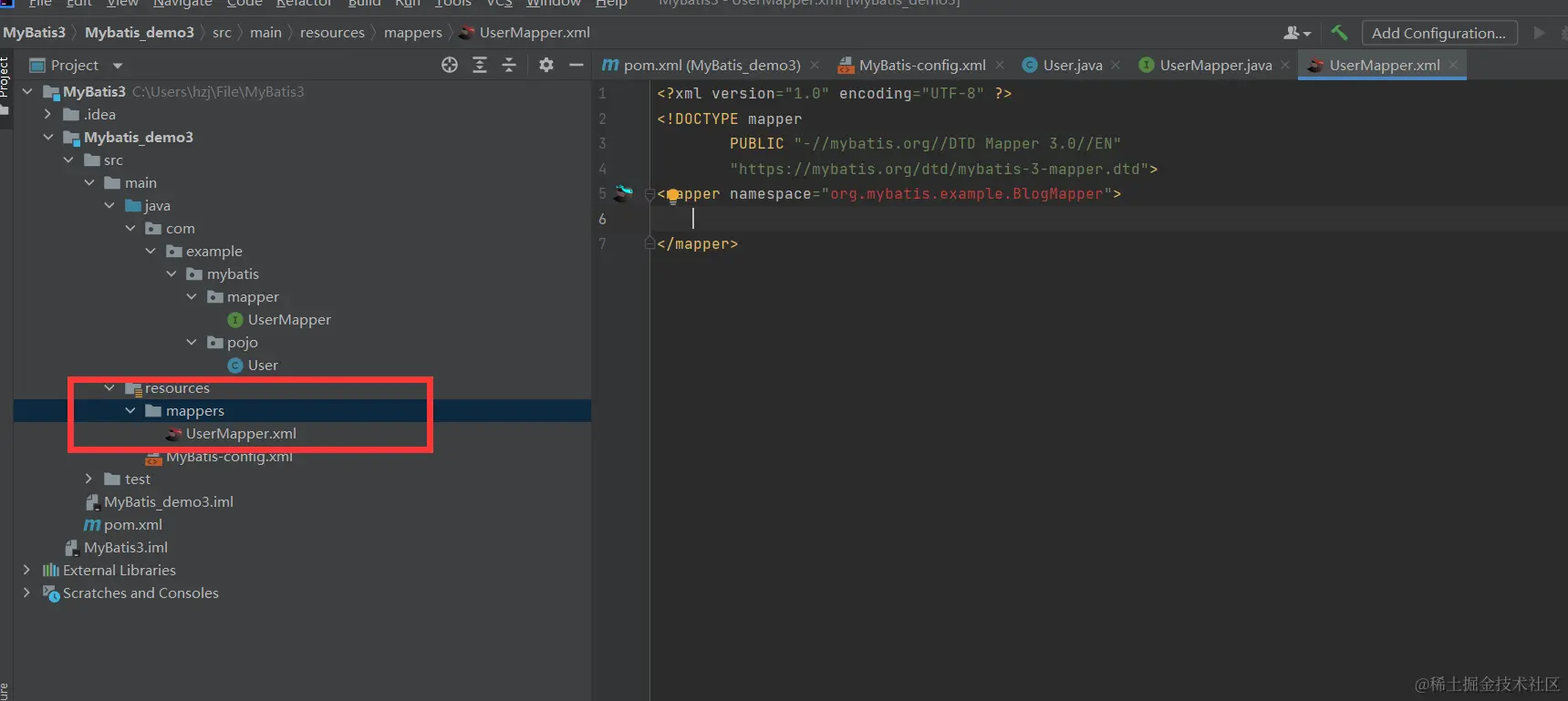The width and height of the screenshot is (1568, 701).
Task: Open the Navigate menu
Action: click(182, 4)
